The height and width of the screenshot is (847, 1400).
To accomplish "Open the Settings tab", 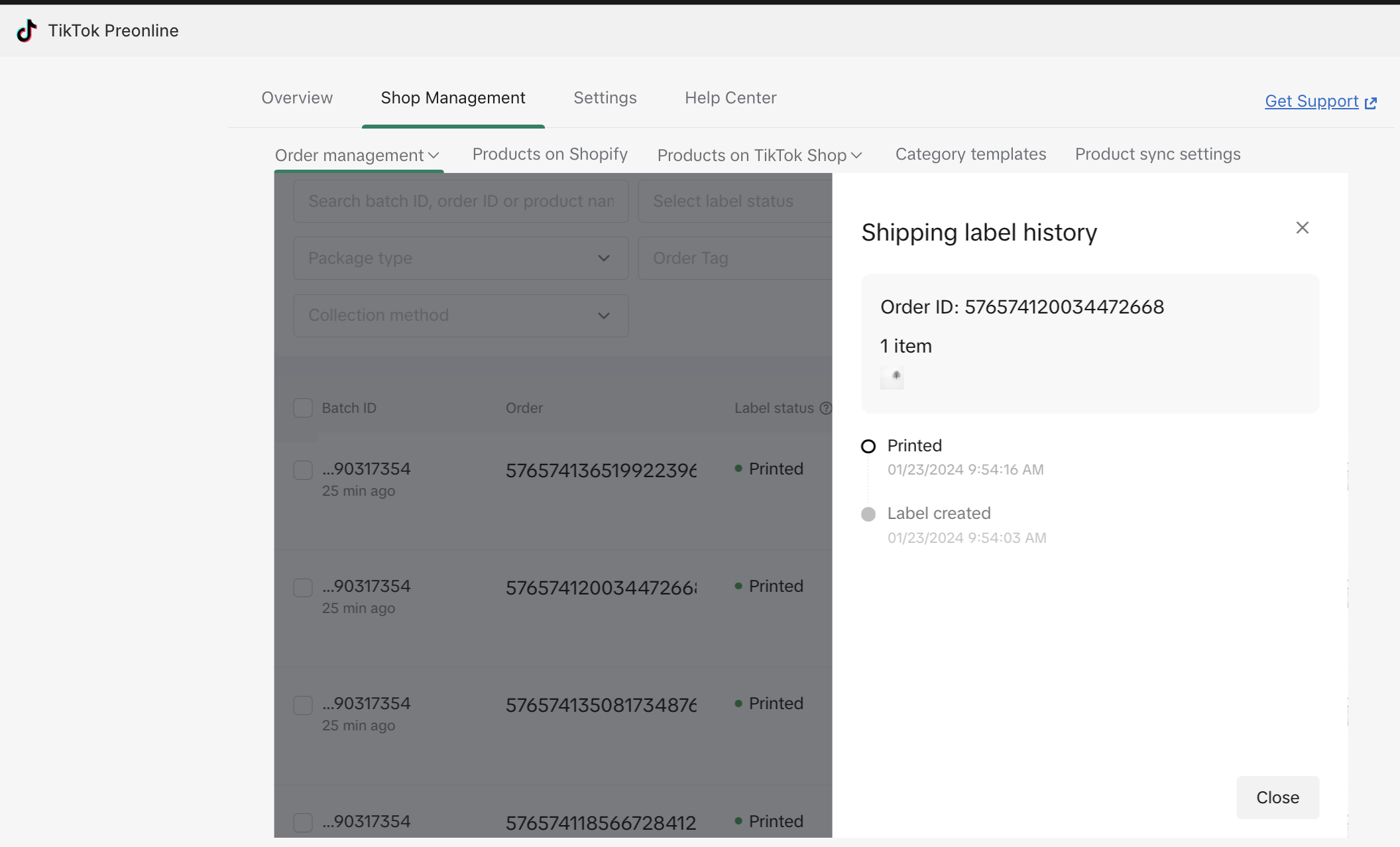I will point(605,98).
